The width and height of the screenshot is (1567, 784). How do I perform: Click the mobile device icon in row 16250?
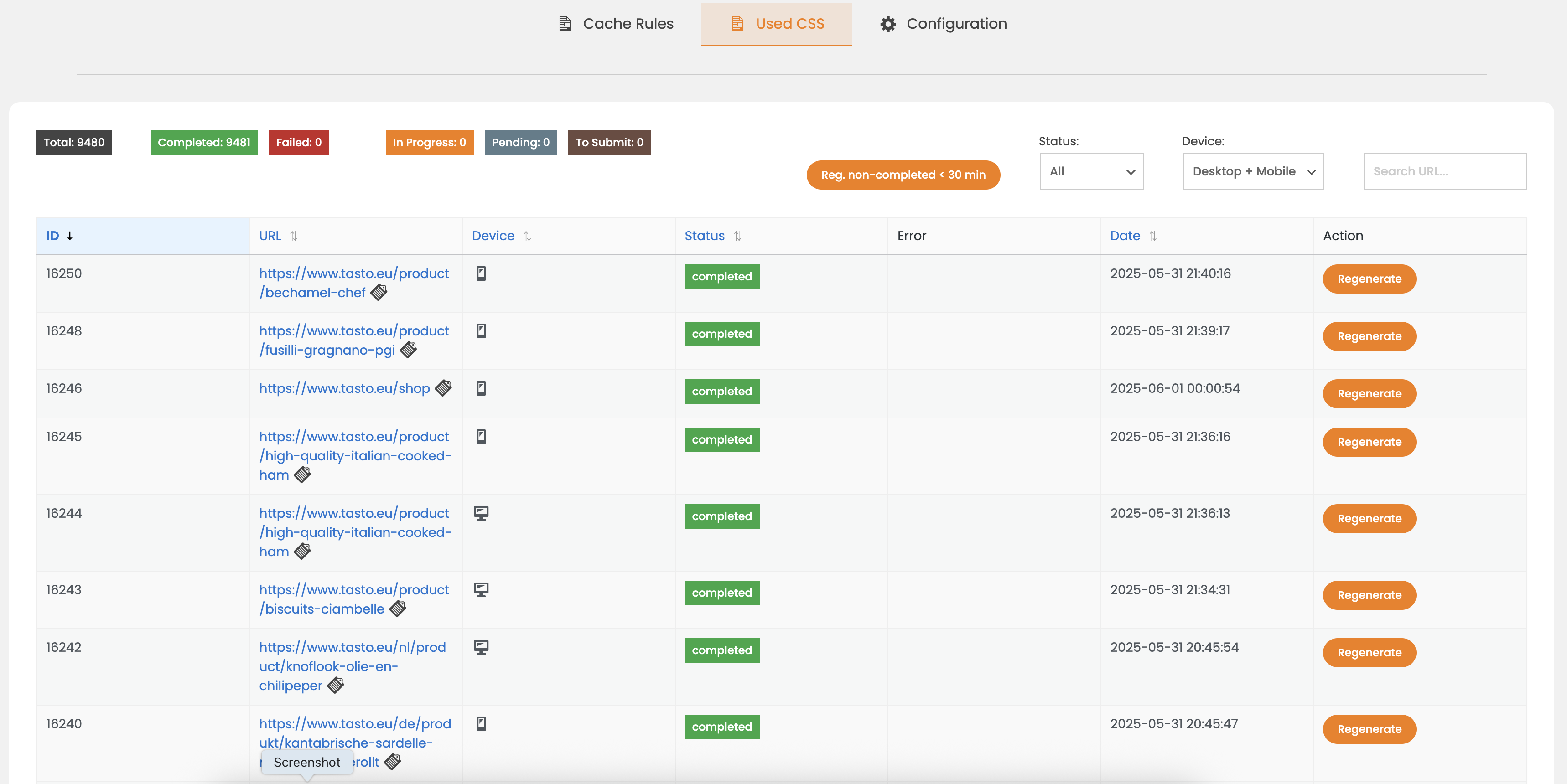coord(481,273)
